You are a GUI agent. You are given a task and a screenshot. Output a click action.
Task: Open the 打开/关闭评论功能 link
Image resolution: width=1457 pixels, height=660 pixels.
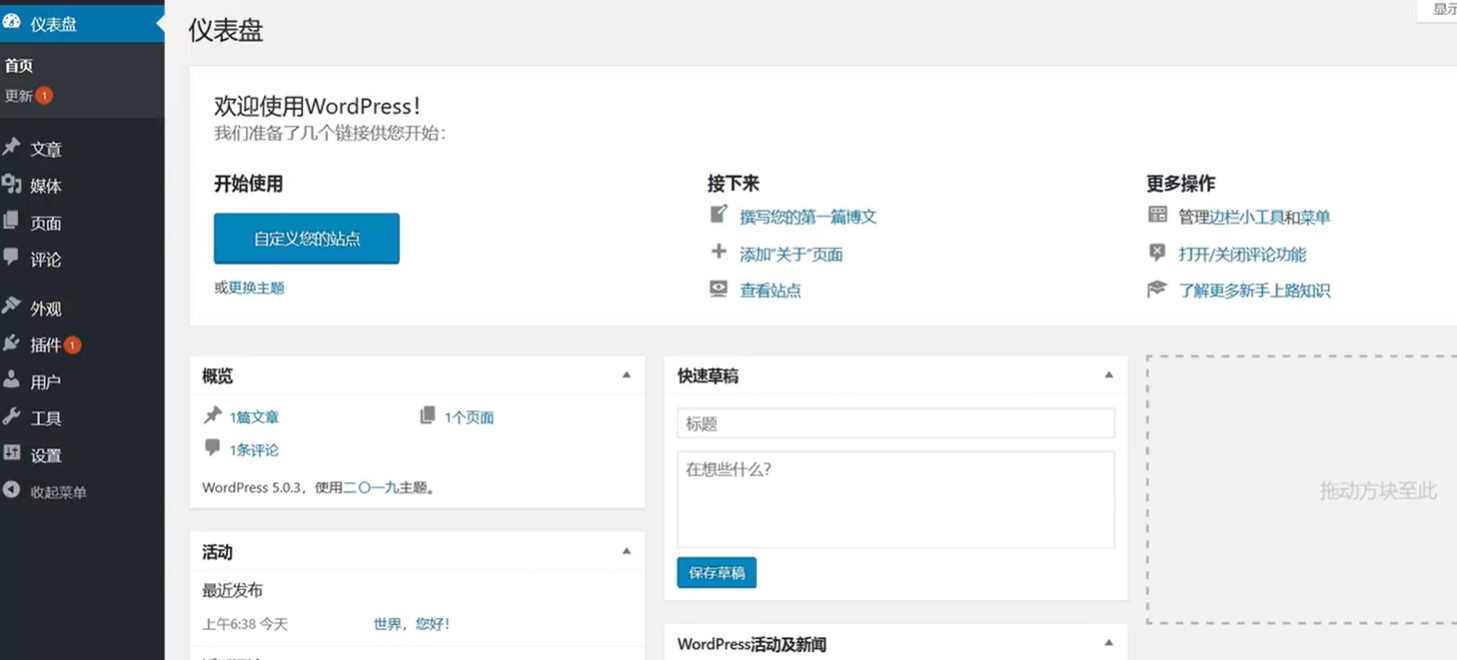[x=1242, y=254]
